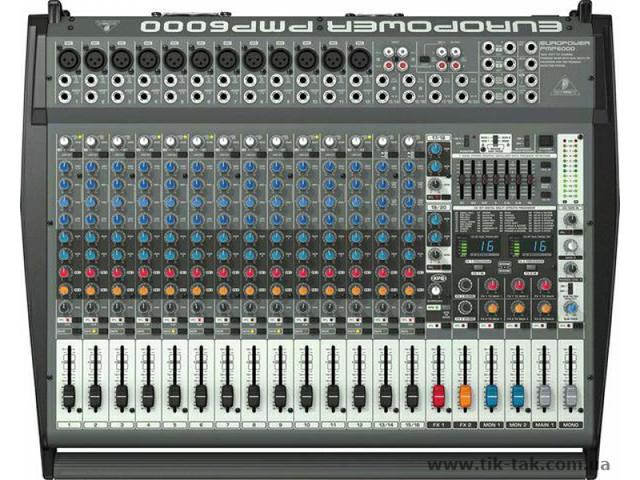This screenshot has width=640, height=480.
Task: Click the channel 1 XLR mic input
Action: (68, 60)
